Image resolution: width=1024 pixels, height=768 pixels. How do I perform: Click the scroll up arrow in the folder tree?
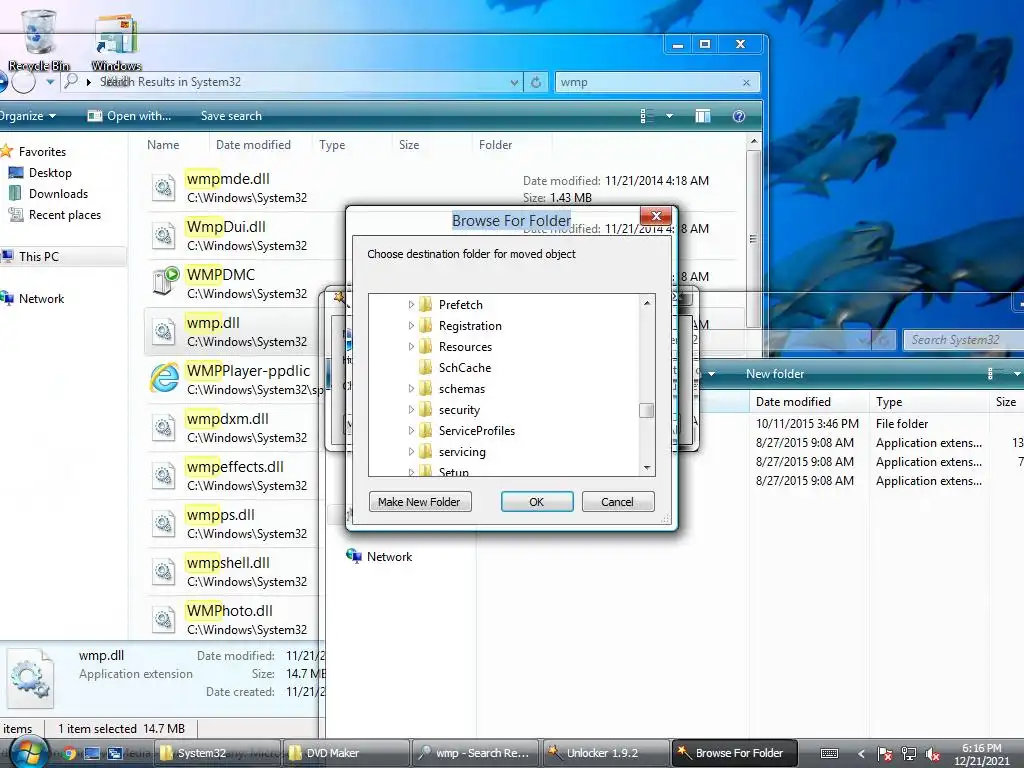647,303
